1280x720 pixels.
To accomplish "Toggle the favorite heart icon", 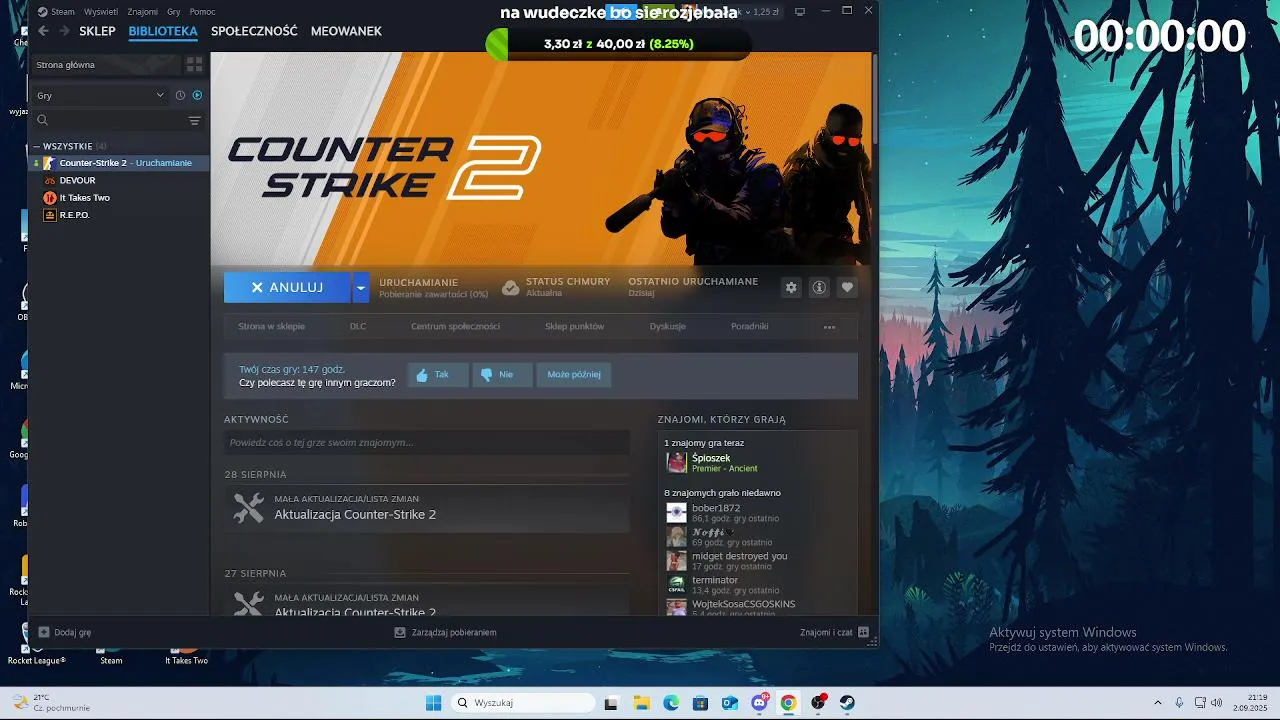I will (x=847, y=287).
